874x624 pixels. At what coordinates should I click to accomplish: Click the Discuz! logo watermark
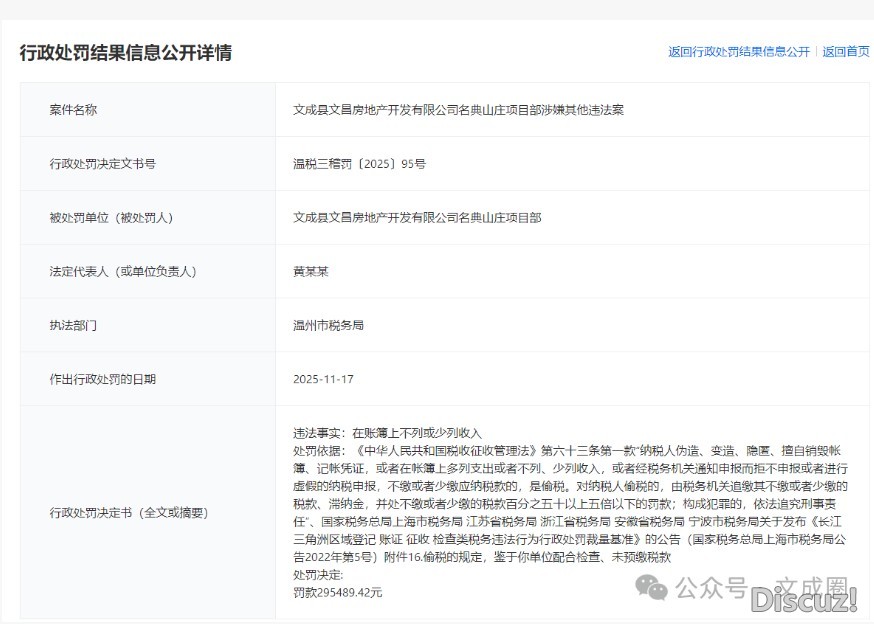pyautogui.click(x=804, y=599)
